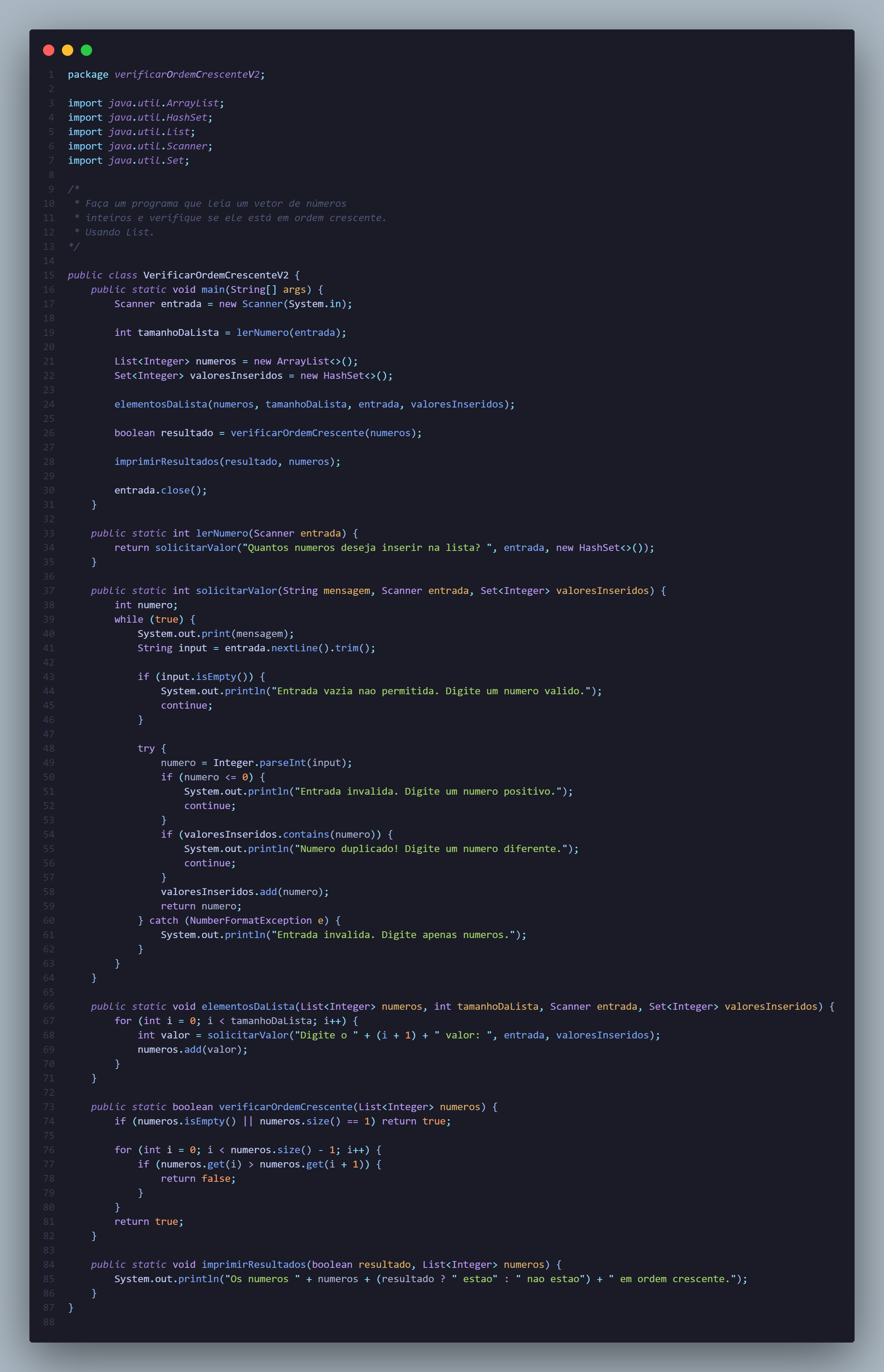Select the 'import java.util.HashSet;' line
884x1372 pixels.
(140, 118)
